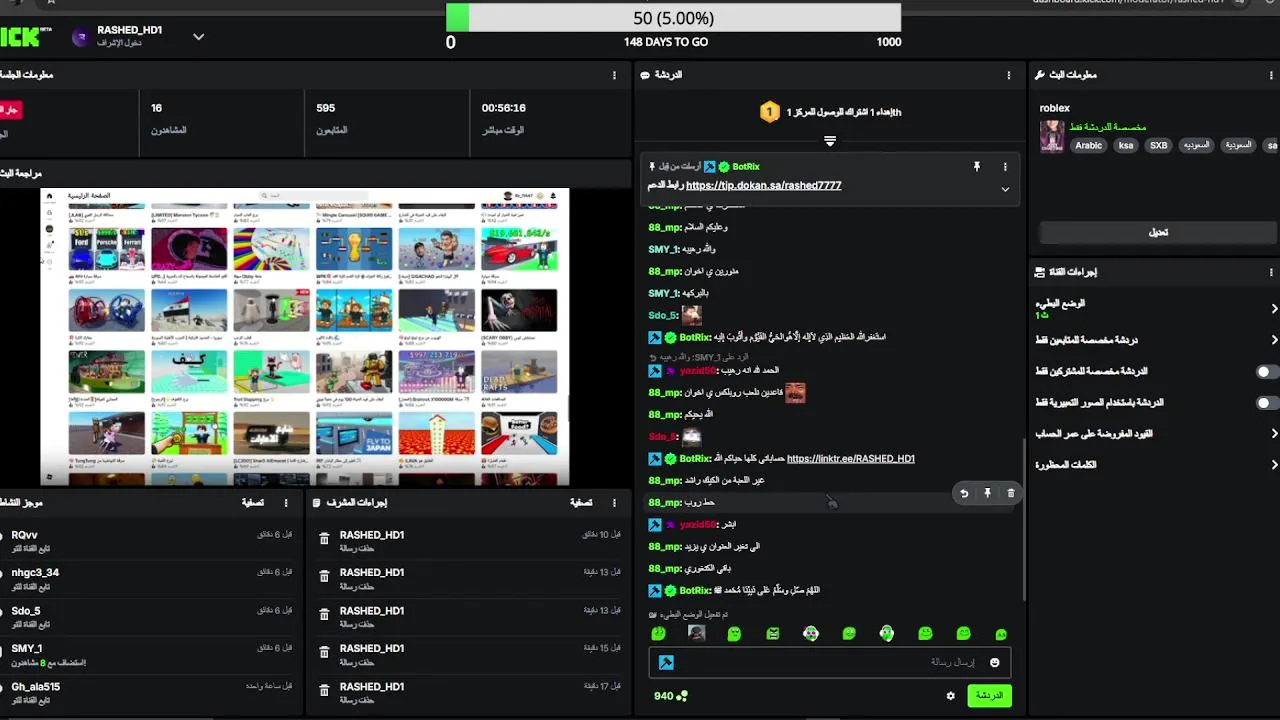
Task: Toggle subscribers-only chat switch
Action: coord(1267,372)
